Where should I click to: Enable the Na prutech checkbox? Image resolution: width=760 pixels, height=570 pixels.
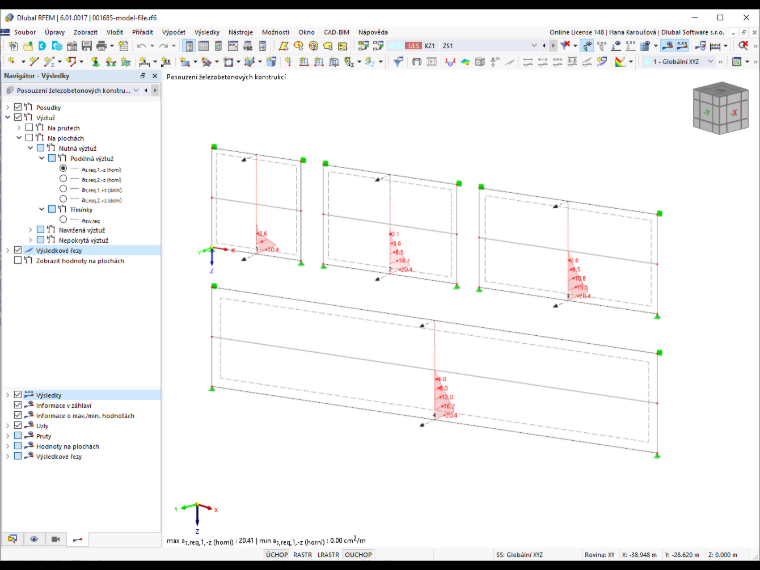click(x=29, y=127)
